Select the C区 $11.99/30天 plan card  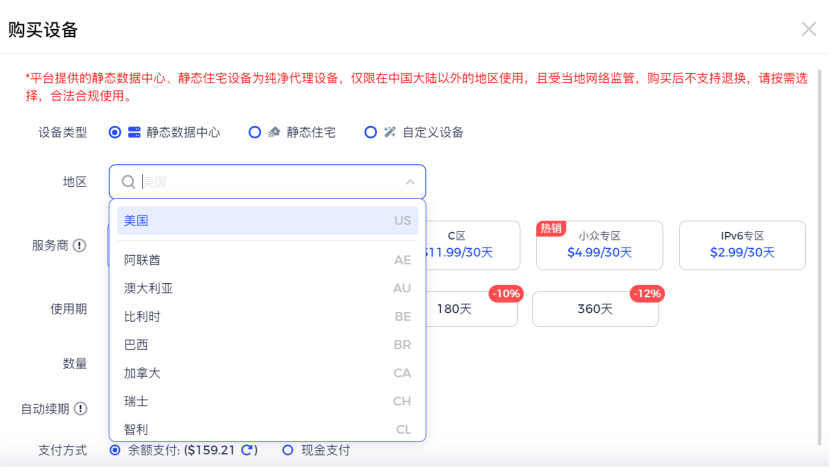pos(473,245)
